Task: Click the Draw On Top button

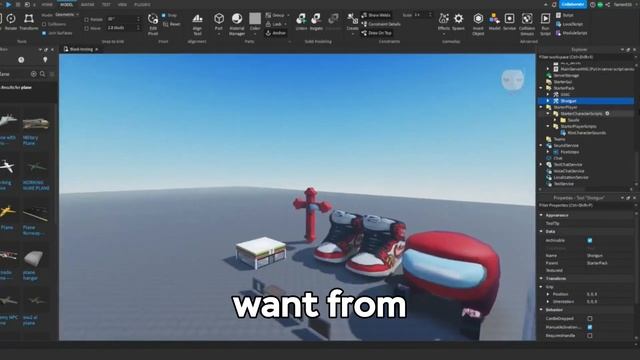Action: click(376, 33)
